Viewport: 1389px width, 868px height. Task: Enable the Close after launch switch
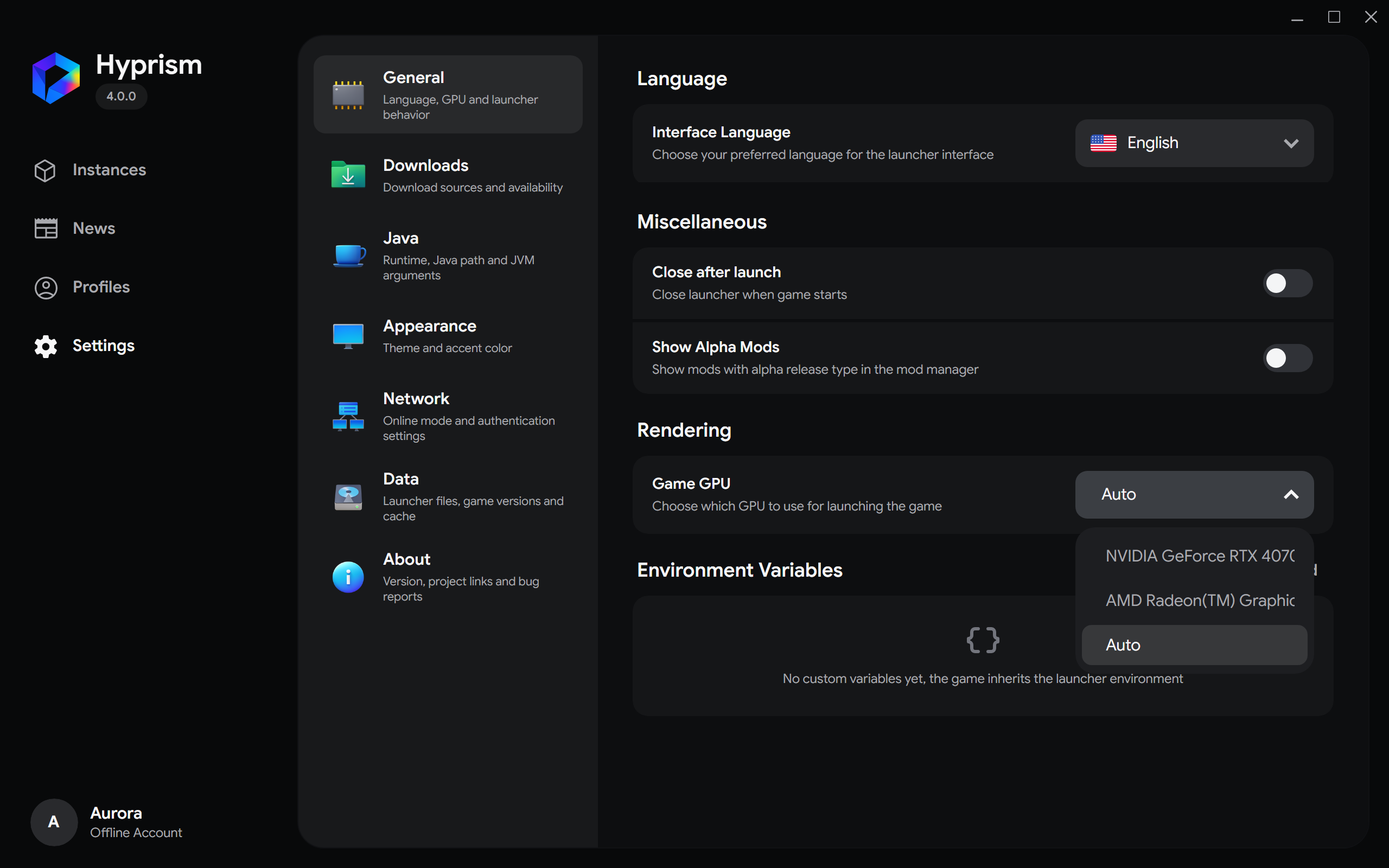(1288, 283)
